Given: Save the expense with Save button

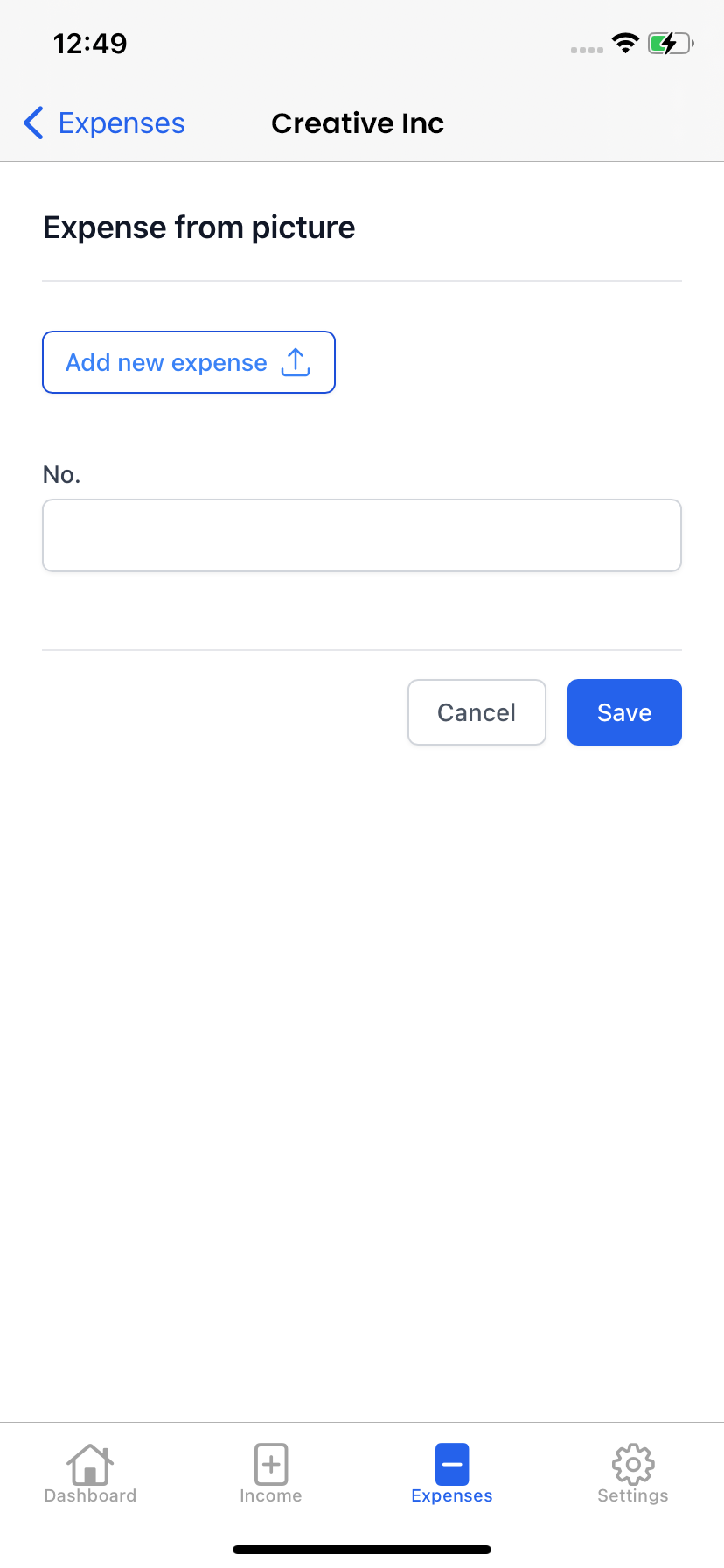Looking at the screenshot, I should click(x=624, y=712).
